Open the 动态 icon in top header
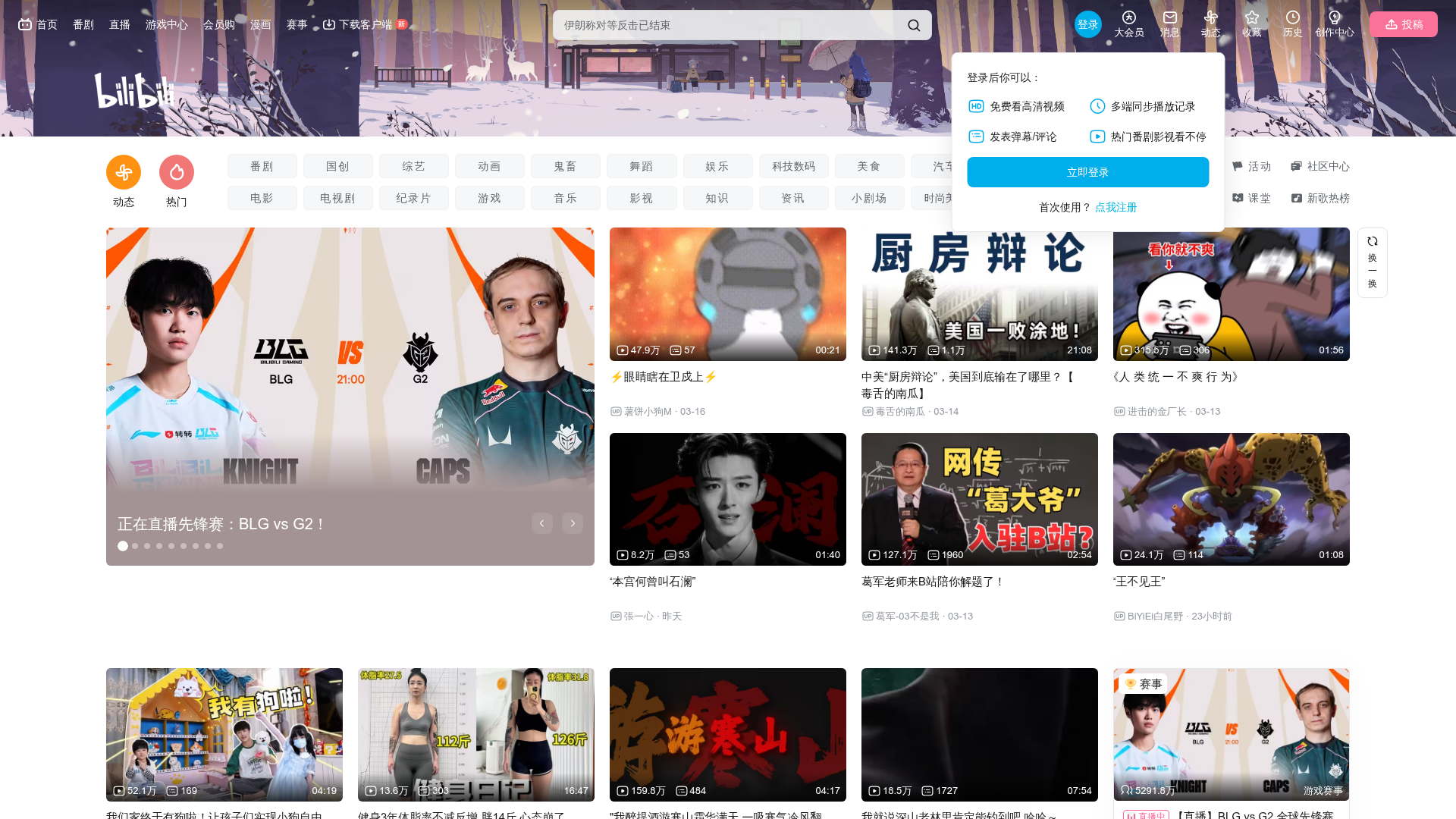The height and width of the screenshot is (819, 1456). pos(1211,17)
